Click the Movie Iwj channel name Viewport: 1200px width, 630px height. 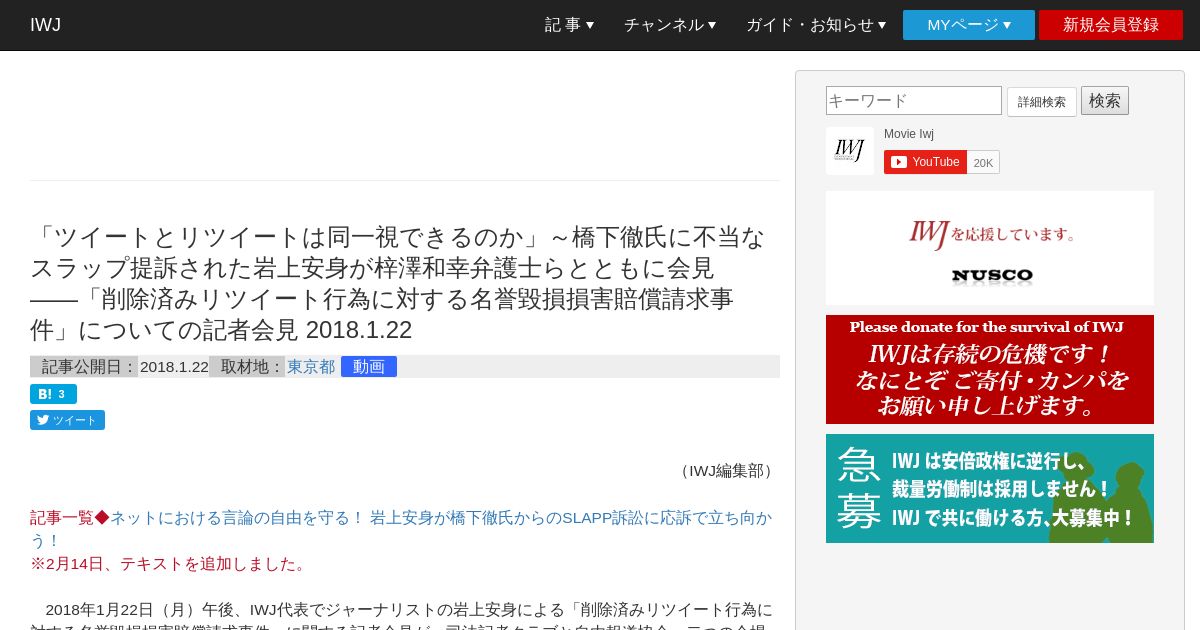click(909, 134)
